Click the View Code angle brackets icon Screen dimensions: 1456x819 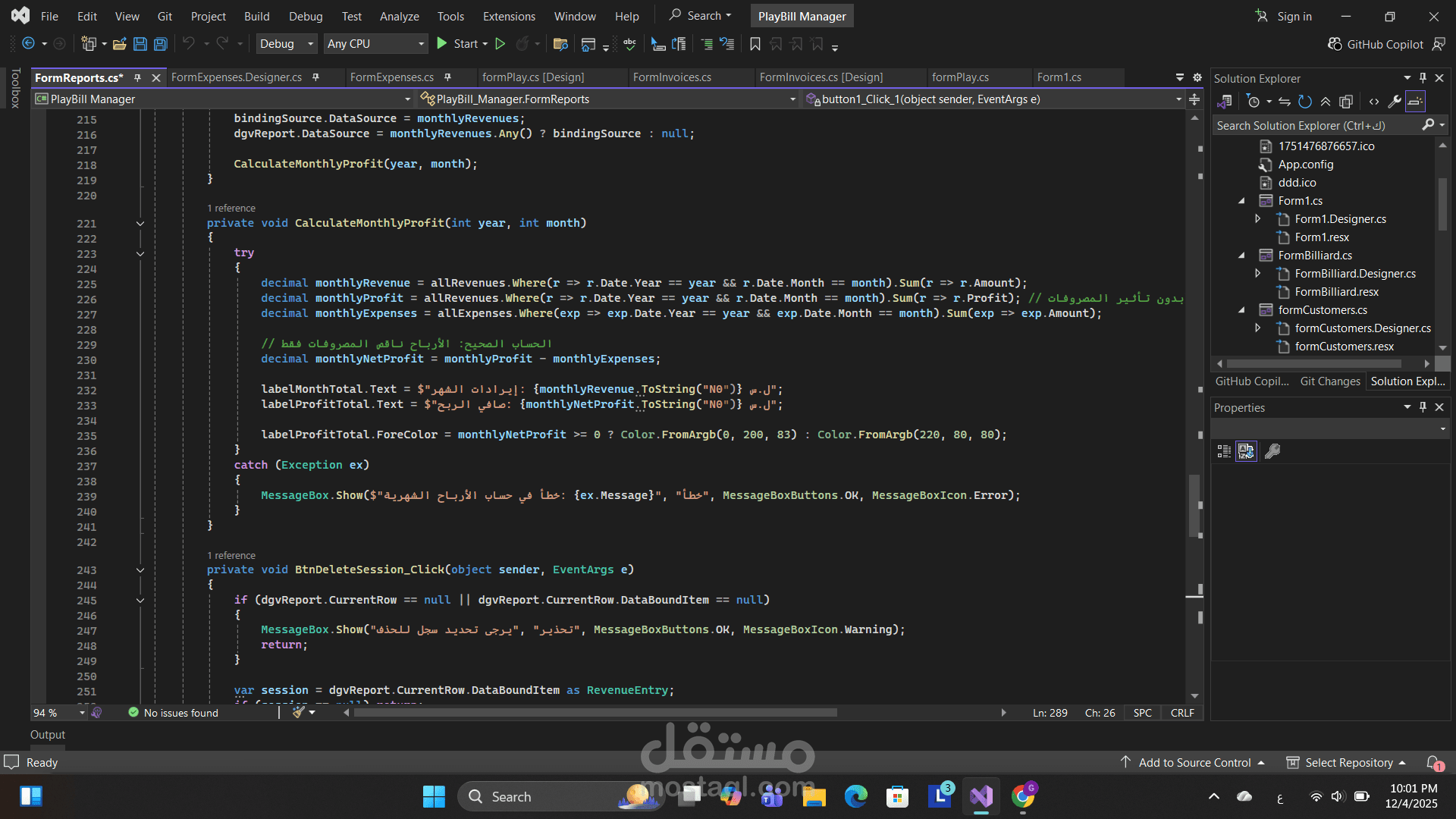1373,102
